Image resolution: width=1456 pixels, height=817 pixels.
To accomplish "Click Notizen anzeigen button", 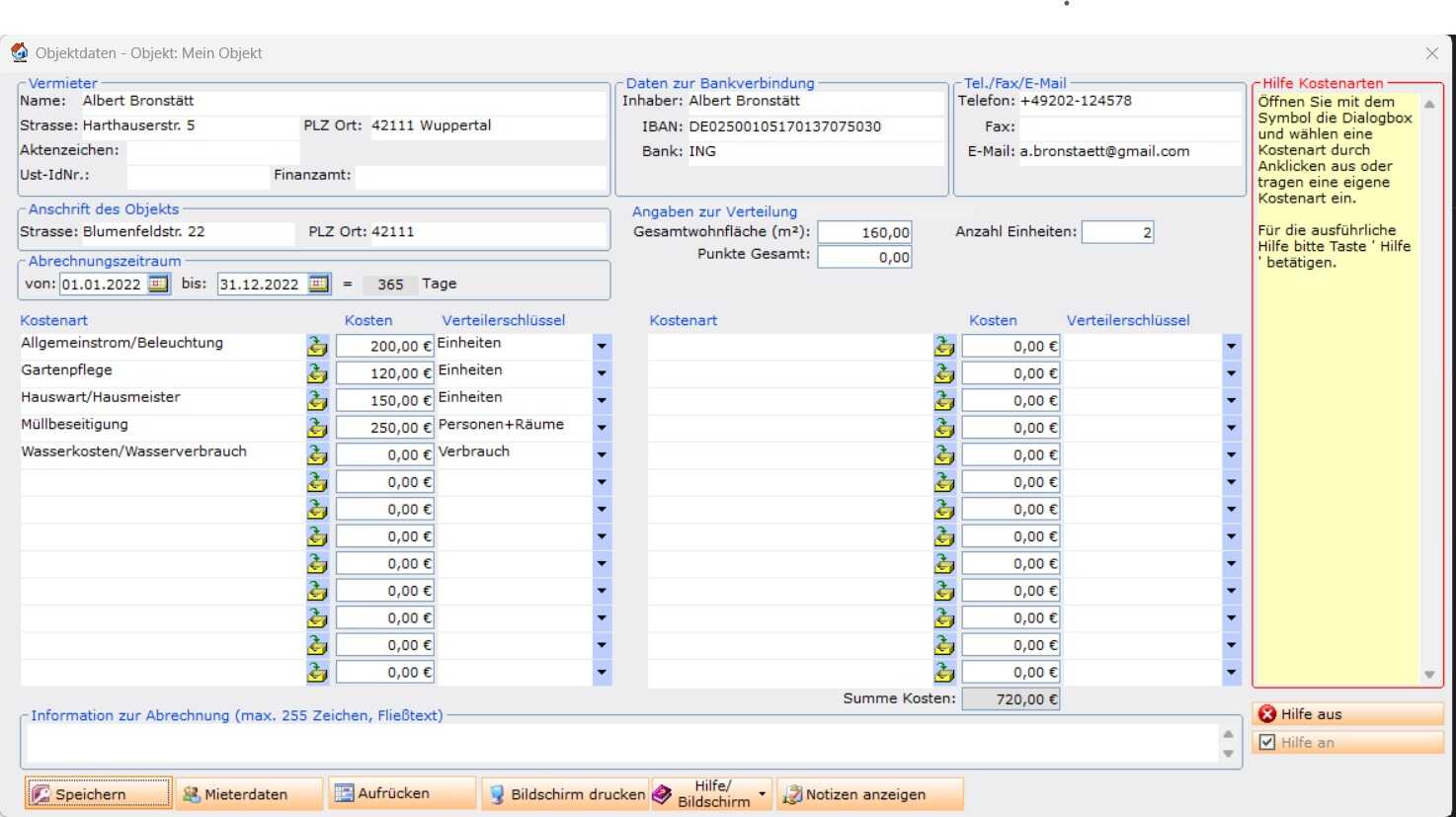I will [870, 793].
